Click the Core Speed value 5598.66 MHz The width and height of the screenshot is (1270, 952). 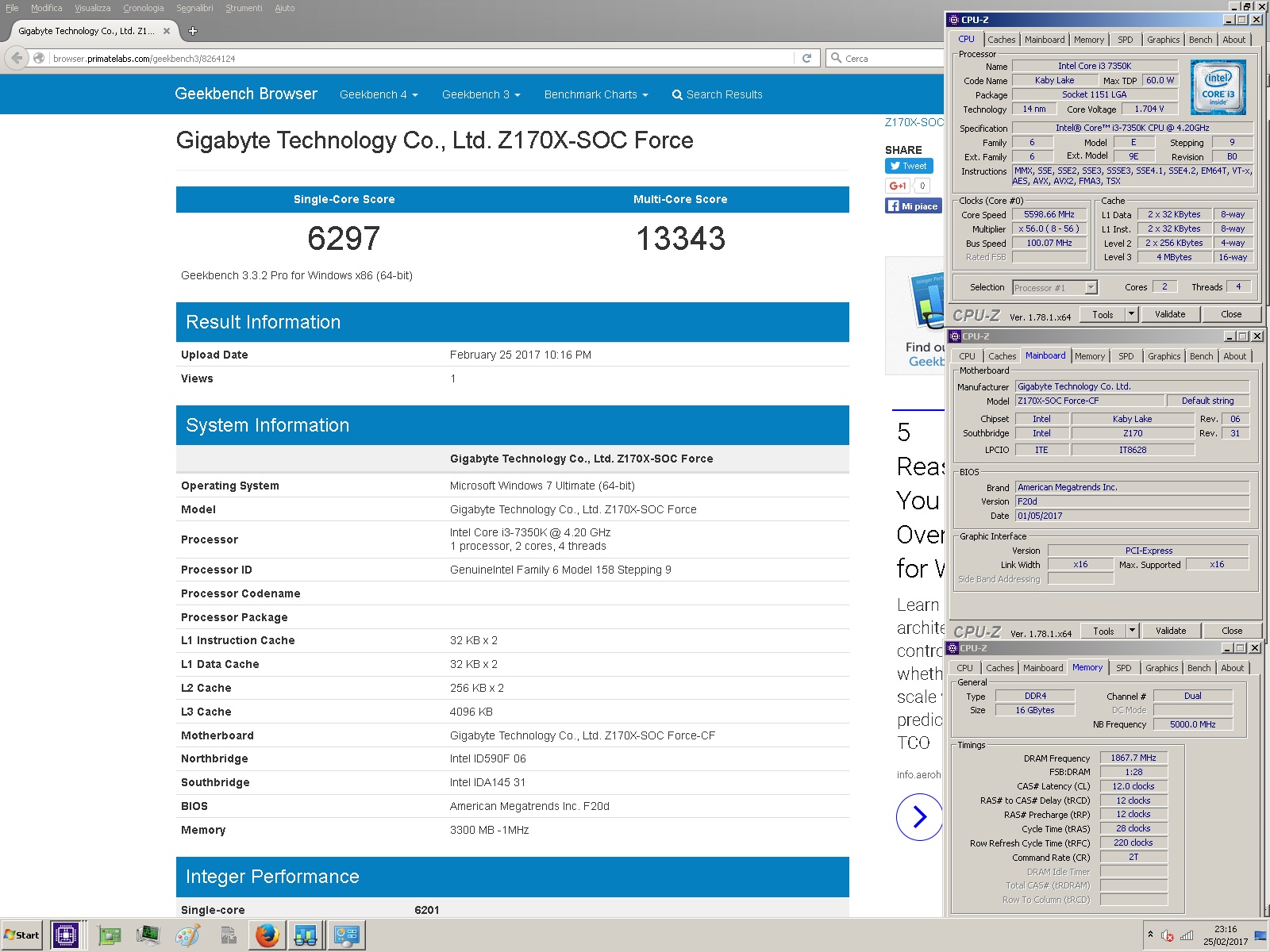(x=1049, y=214)
